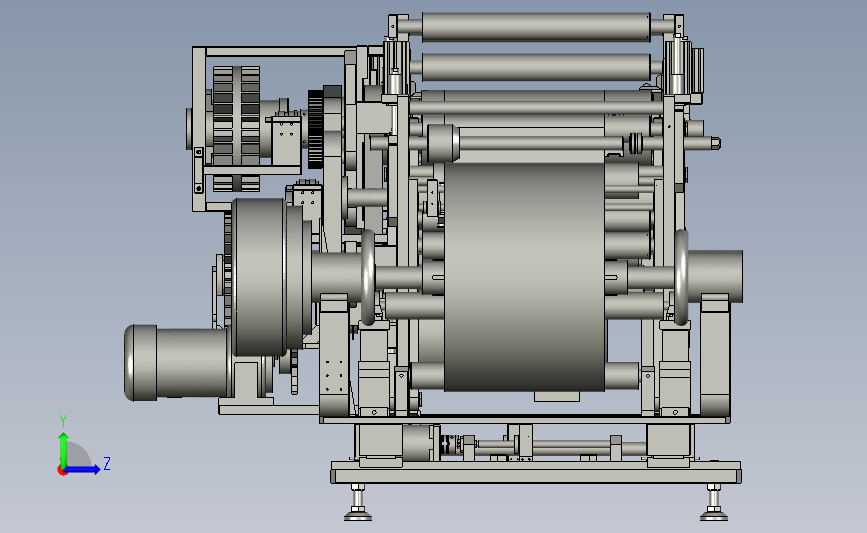Select the topmost horizontal roller
The height and width of the screenshot is (533, 867).
point(536,27)
